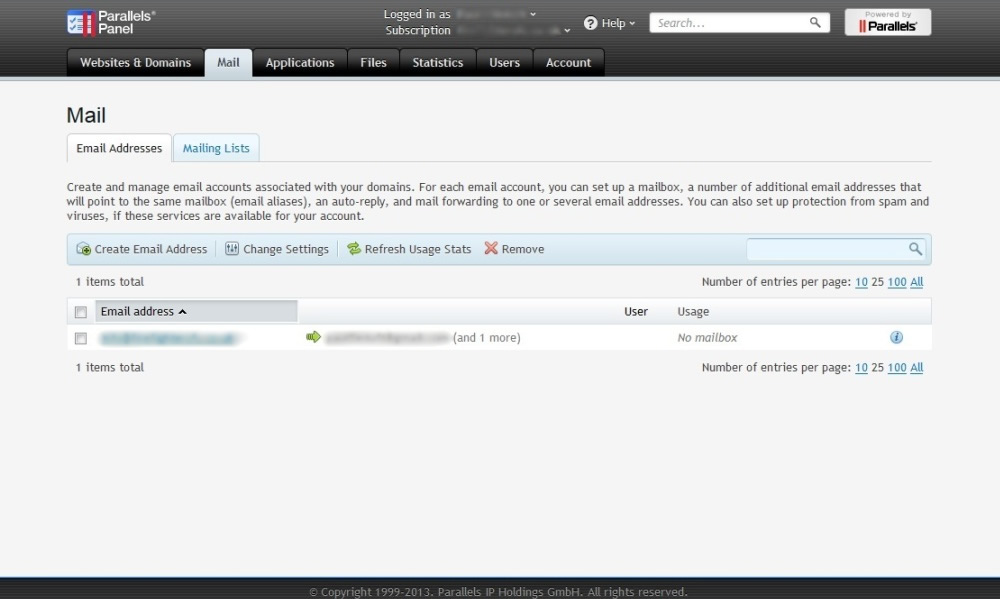This screenshot has width=1000, height=599.
Task: Go to the Applications tab
Action: pos(300,63)
